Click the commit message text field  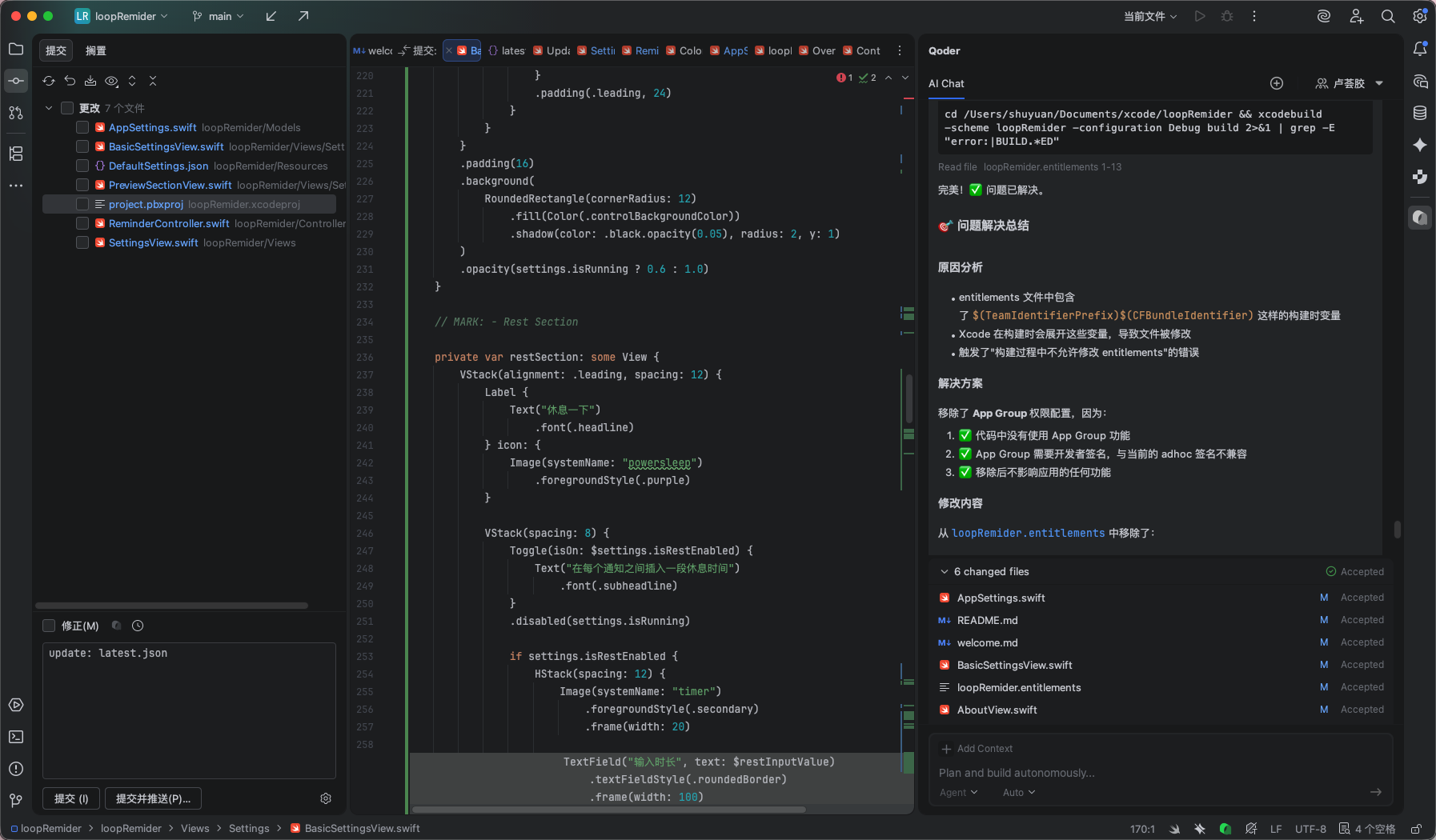189,710
